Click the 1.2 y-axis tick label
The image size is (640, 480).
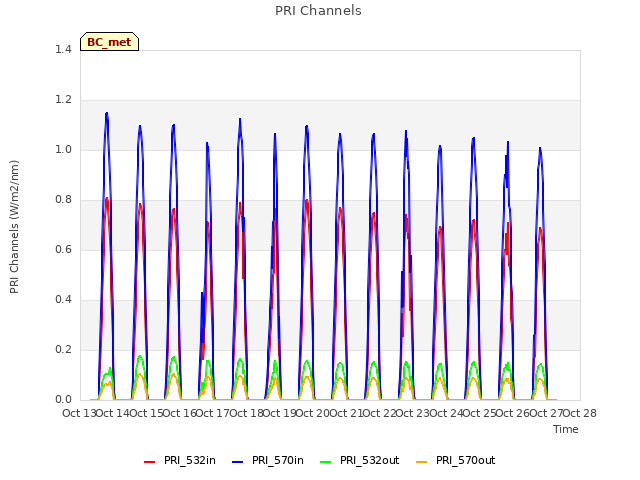63,100
